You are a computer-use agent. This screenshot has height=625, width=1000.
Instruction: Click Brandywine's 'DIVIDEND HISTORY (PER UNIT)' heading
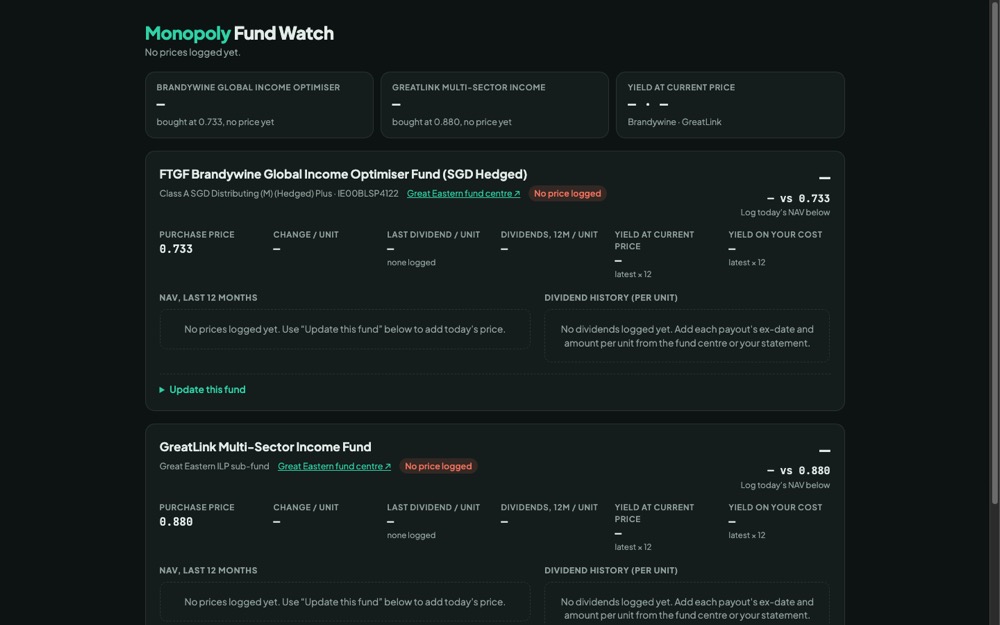(x=611, y=298)
